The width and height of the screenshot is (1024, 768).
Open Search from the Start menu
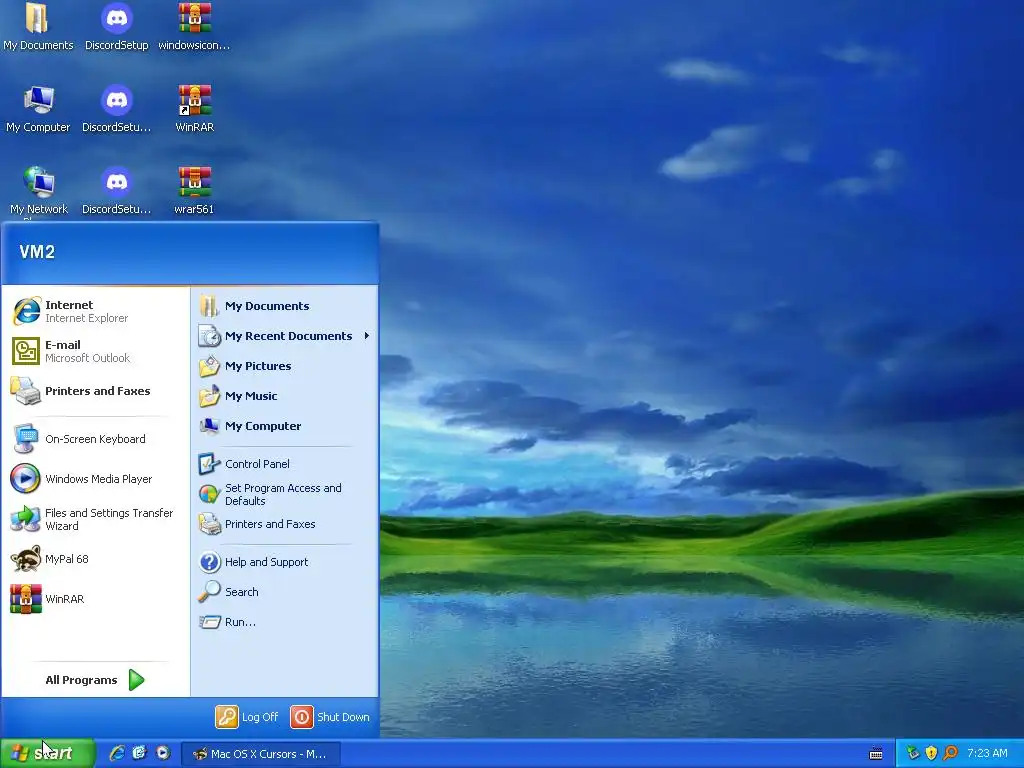pos(284,592)
